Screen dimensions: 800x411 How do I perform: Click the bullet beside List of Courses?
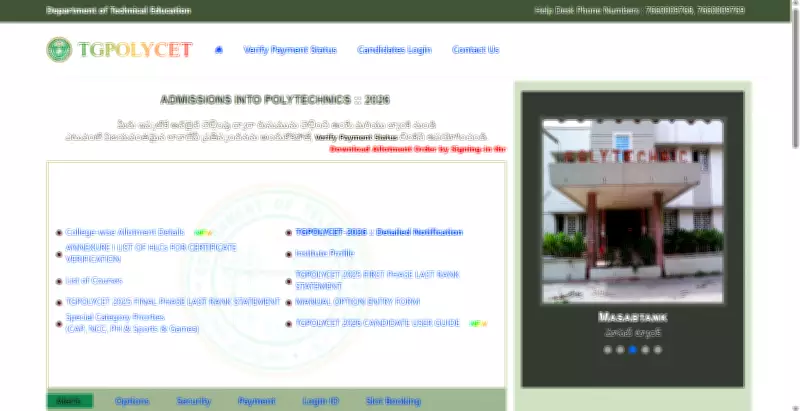pyautogui.click(x=59, y=281)
